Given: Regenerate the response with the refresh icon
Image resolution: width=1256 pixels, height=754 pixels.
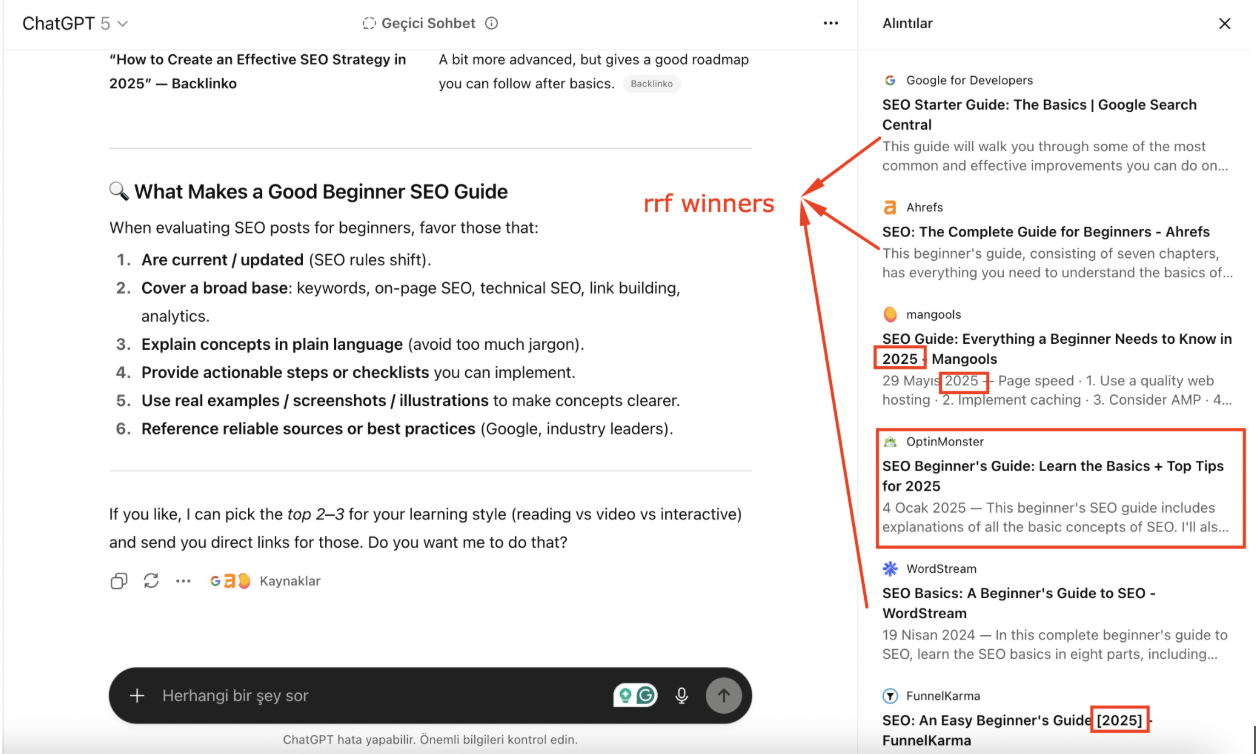Looking at the screenshot, I should click(151, 581).
